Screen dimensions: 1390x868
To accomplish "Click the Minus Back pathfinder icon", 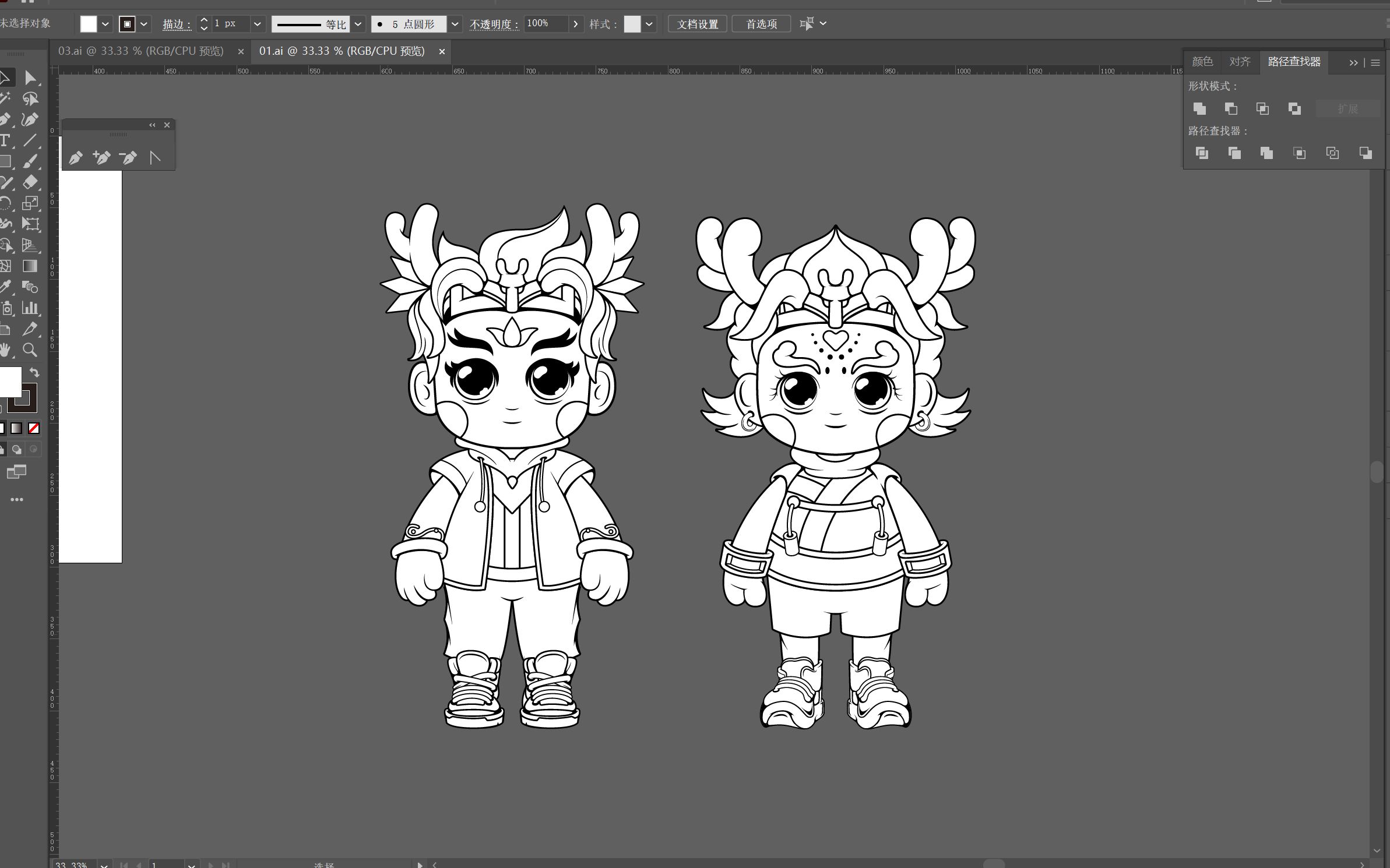I will (x=1365, y=153).
